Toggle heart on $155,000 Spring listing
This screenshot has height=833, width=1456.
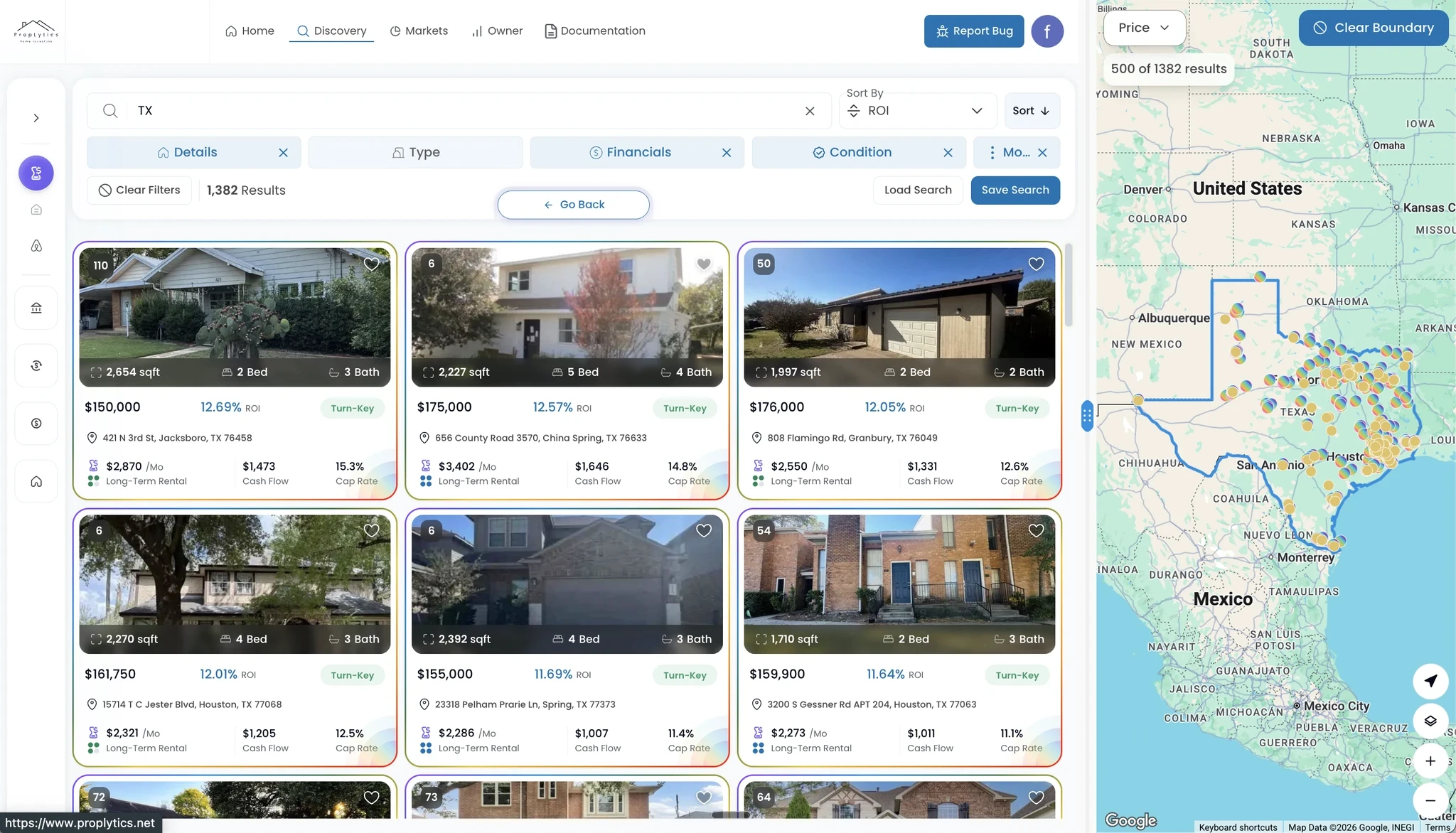[x=704, y=531]
